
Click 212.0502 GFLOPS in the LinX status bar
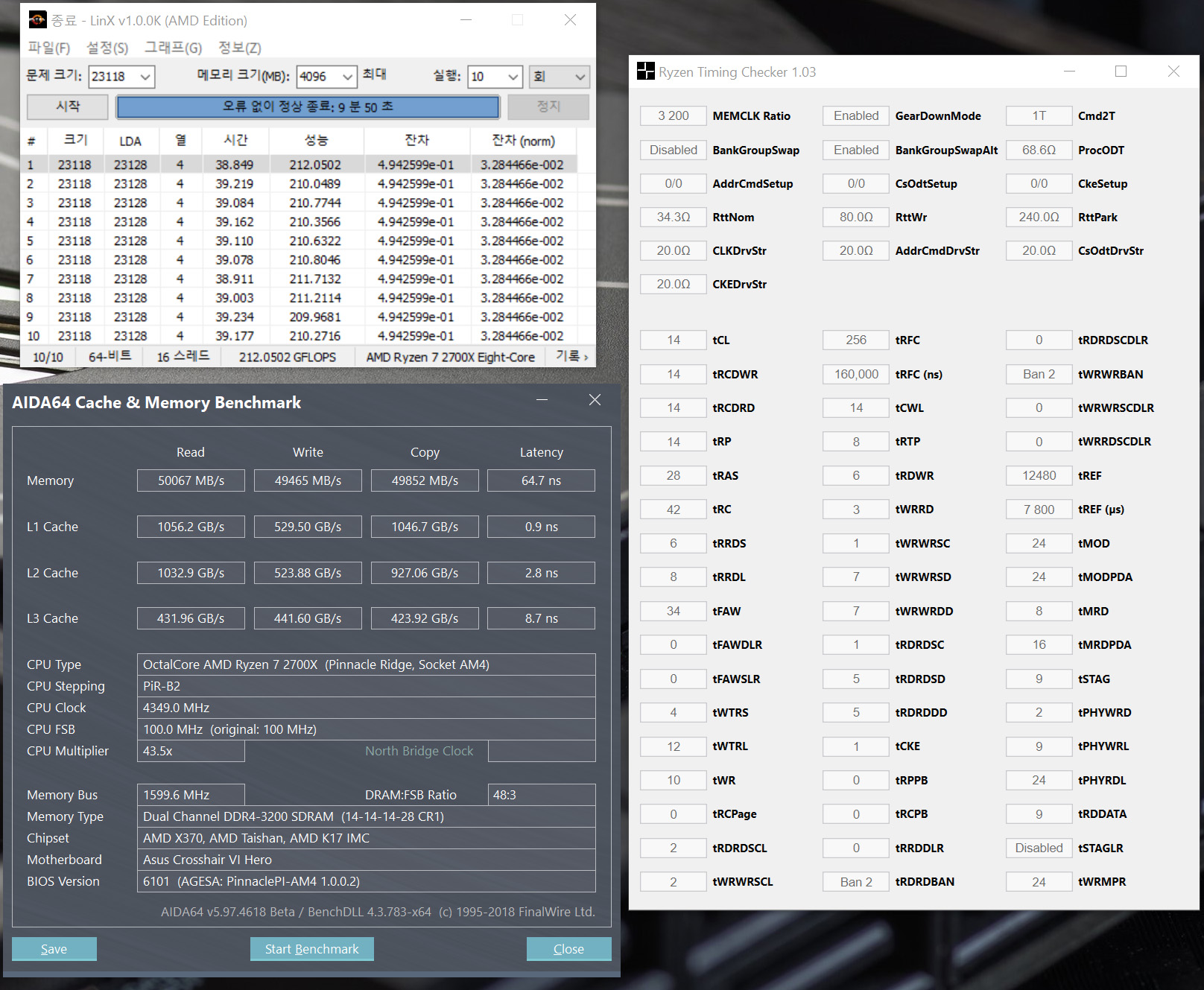(288, 357)
